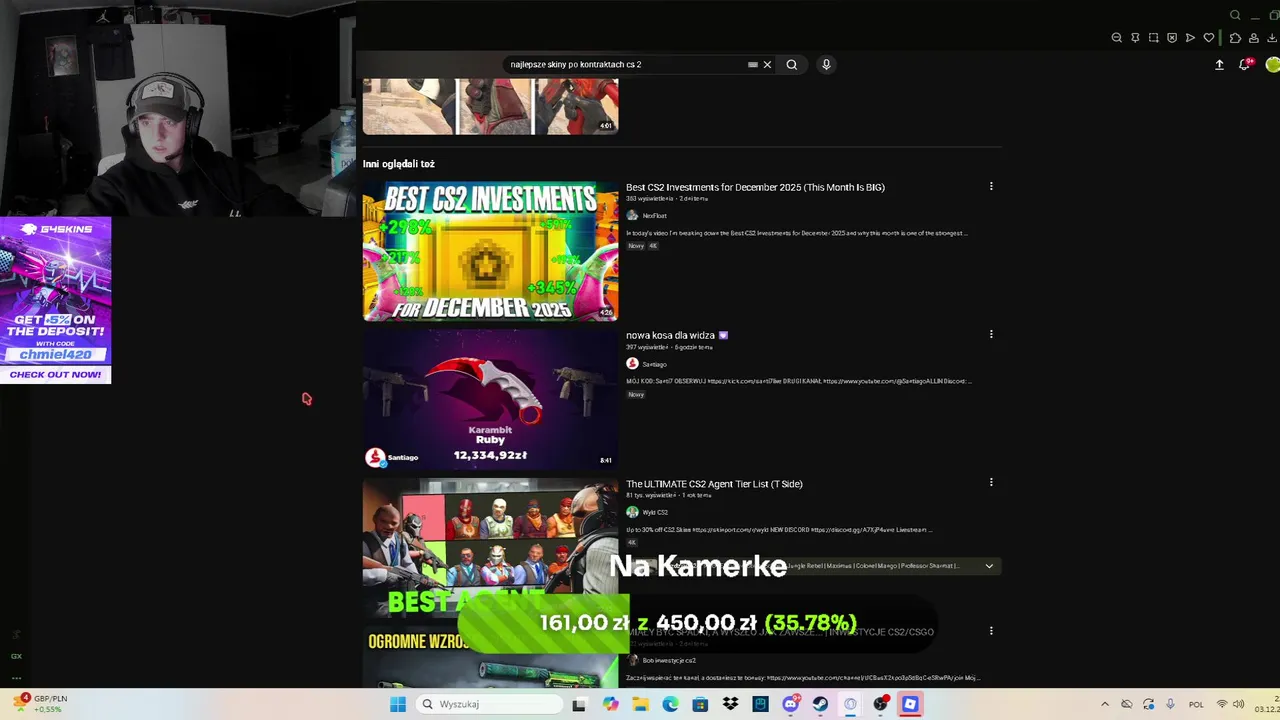Show hidden system tray icons chevron
1280x720 pixels.
coord(1105,704)
